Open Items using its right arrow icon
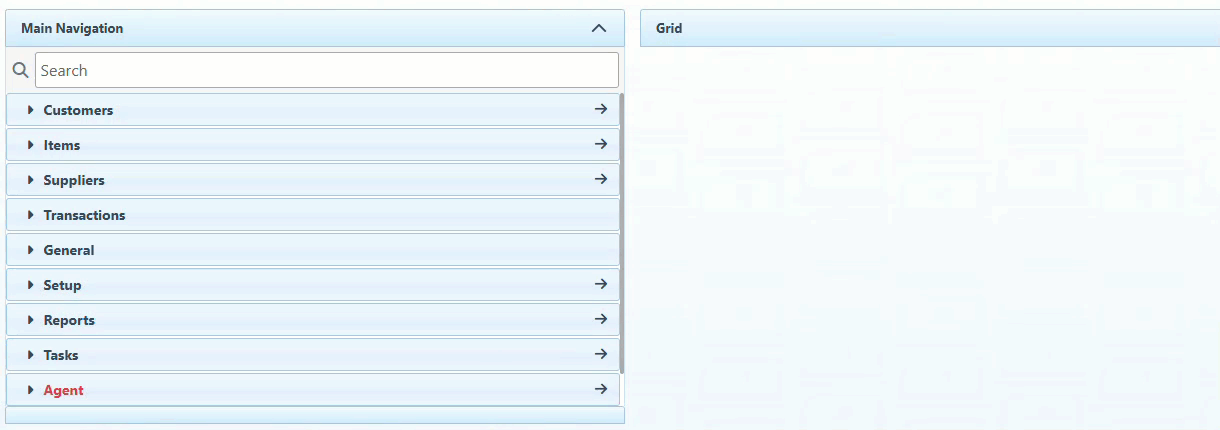1220x430 pixels. pyautogui.click(x=600, y=144)
